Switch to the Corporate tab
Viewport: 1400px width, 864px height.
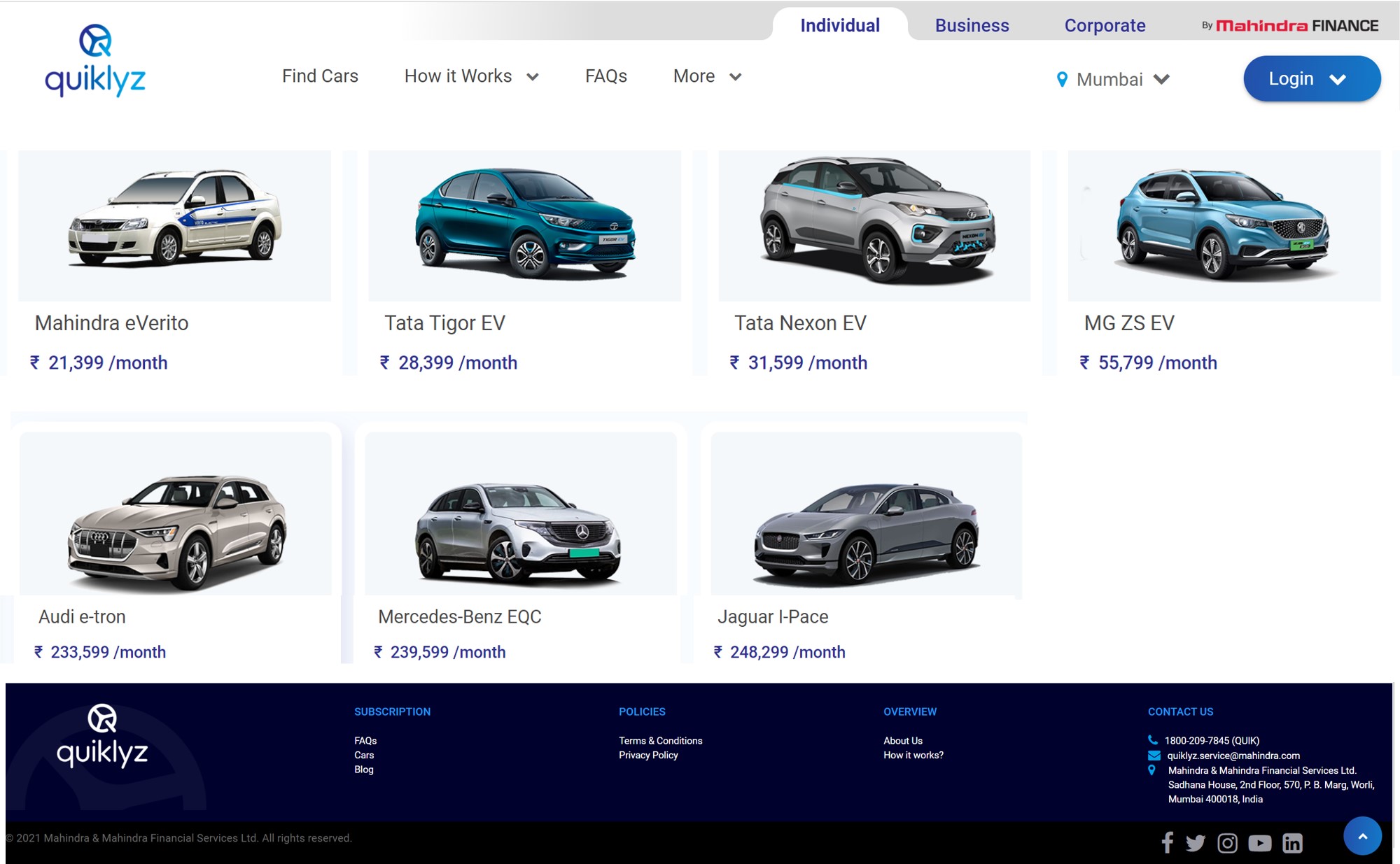point(1105,25)
